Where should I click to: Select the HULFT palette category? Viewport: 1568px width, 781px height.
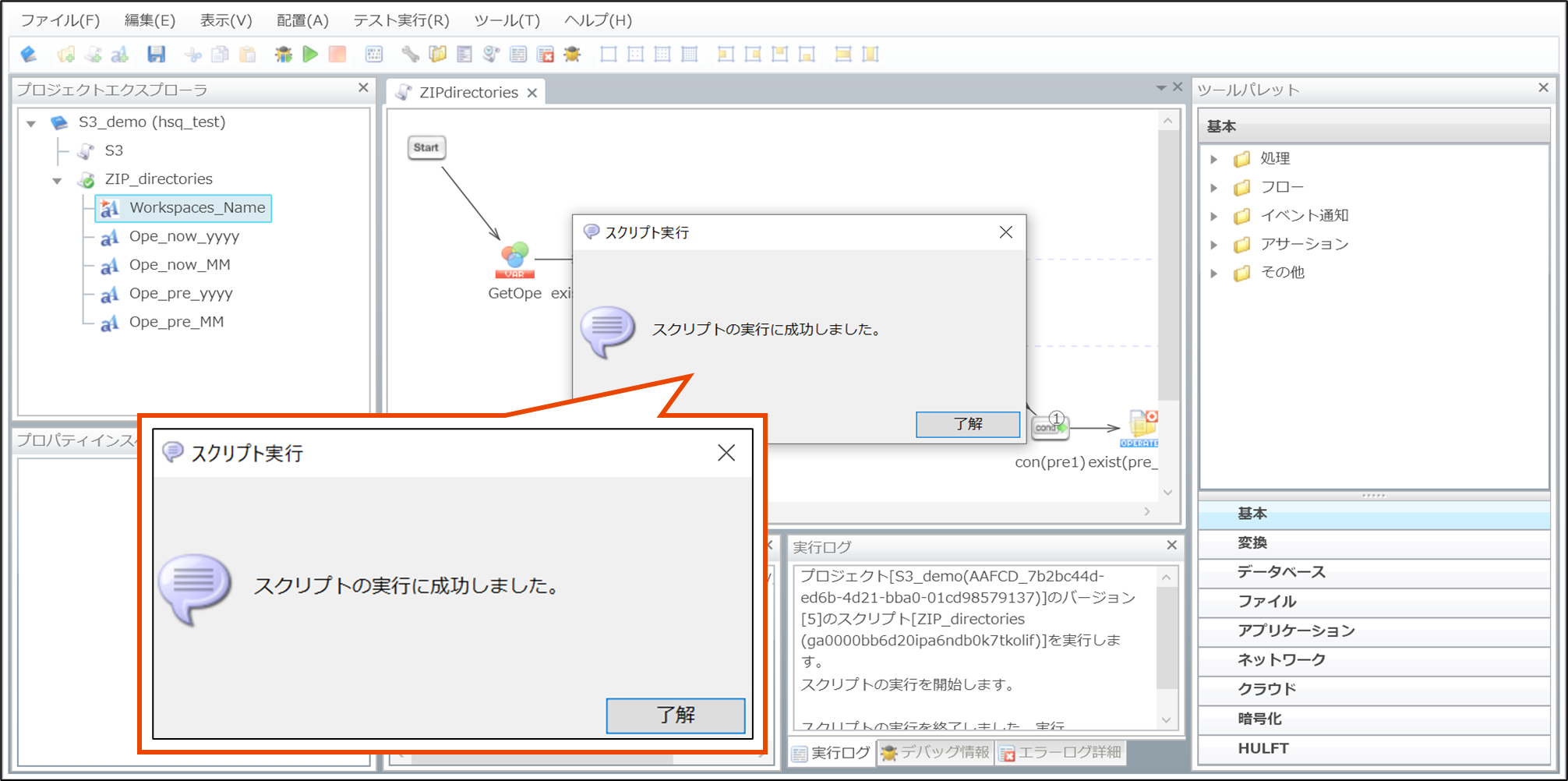pyautogui.click(x=1374, y=748)
